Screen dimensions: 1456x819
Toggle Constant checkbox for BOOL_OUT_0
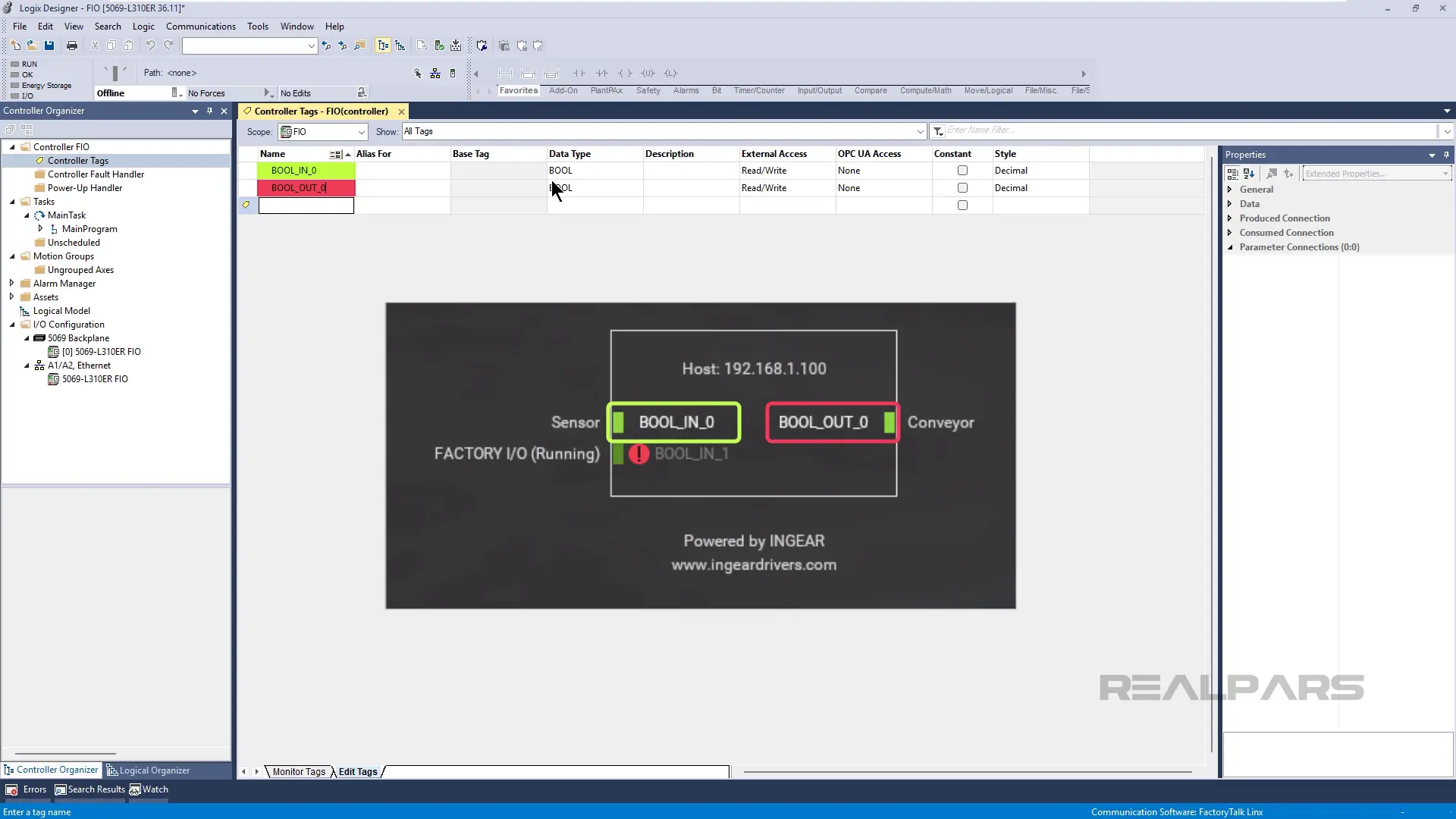coord(962,188)
